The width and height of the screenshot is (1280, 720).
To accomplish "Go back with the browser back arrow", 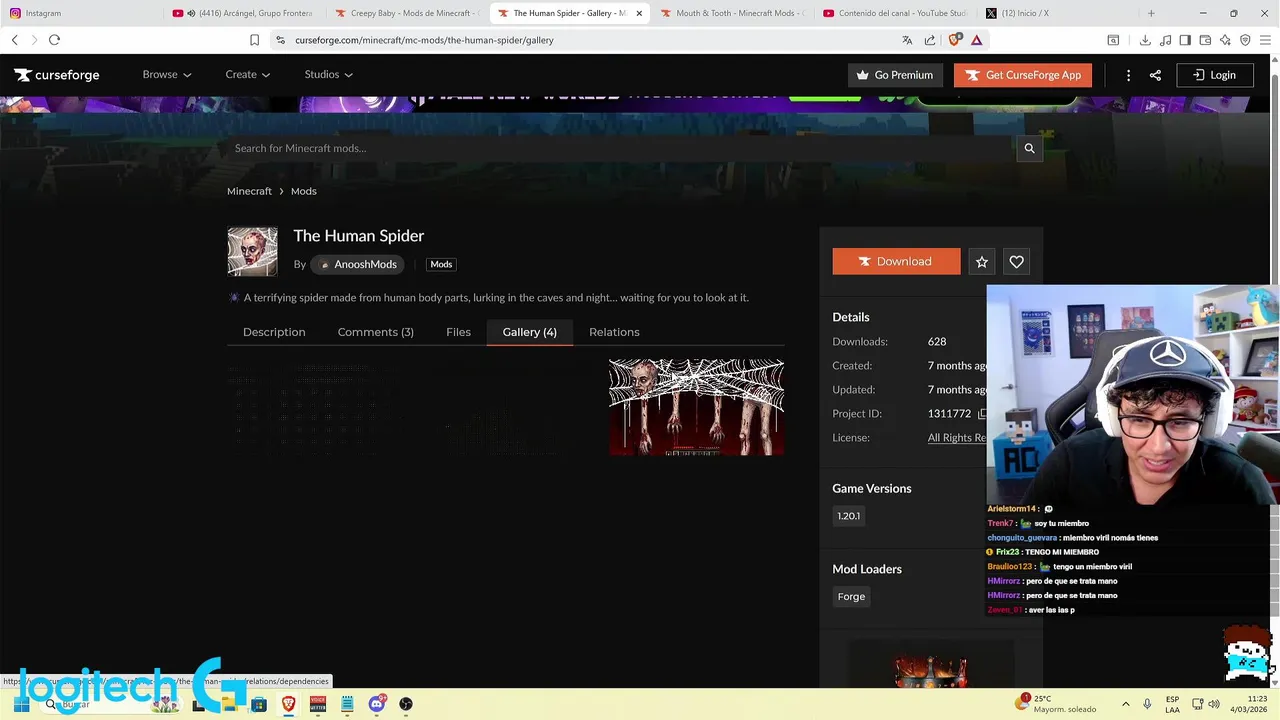I will pyautogui.click(x=14, y=40).
